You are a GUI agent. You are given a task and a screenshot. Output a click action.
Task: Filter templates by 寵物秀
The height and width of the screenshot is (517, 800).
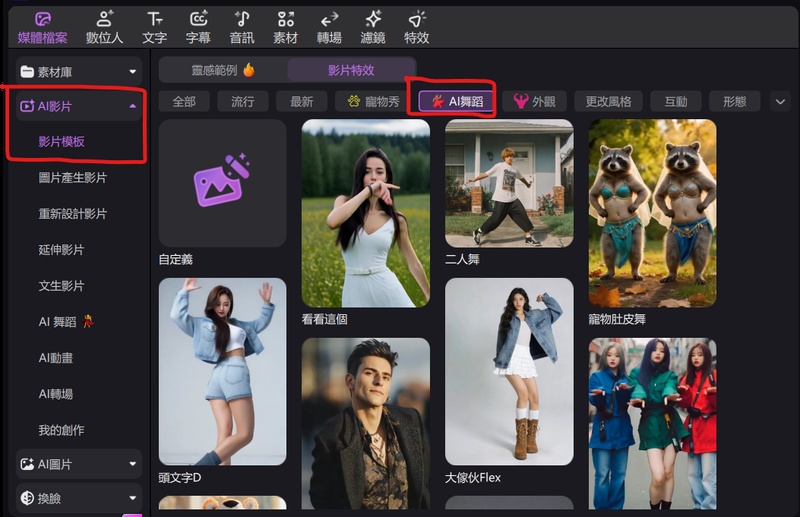click(x=374, y=102)
